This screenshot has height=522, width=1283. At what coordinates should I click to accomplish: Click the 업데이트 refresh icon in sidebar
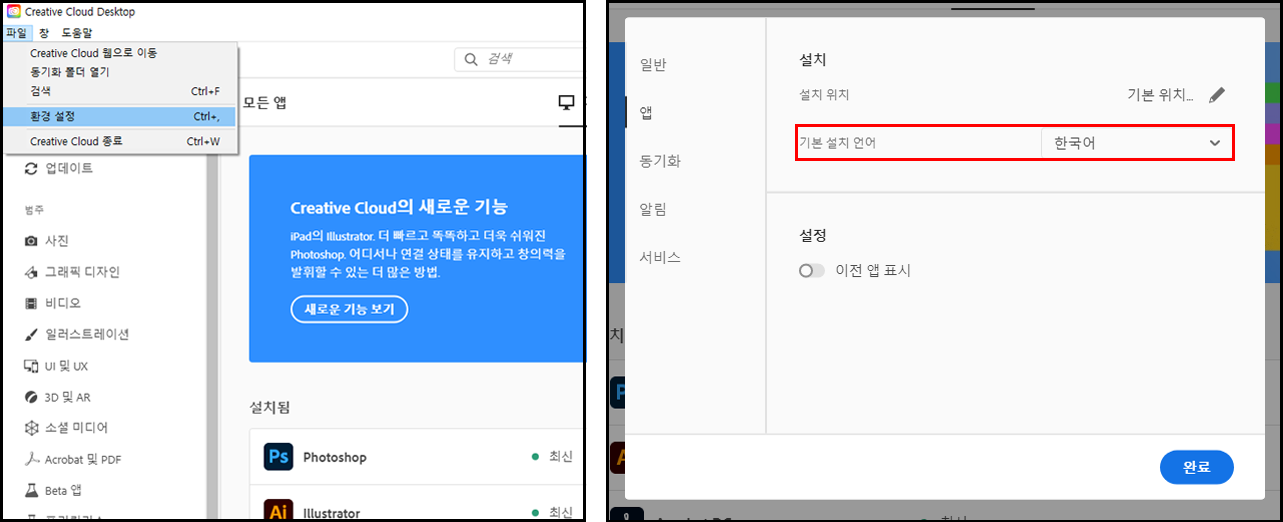(31, 168)
